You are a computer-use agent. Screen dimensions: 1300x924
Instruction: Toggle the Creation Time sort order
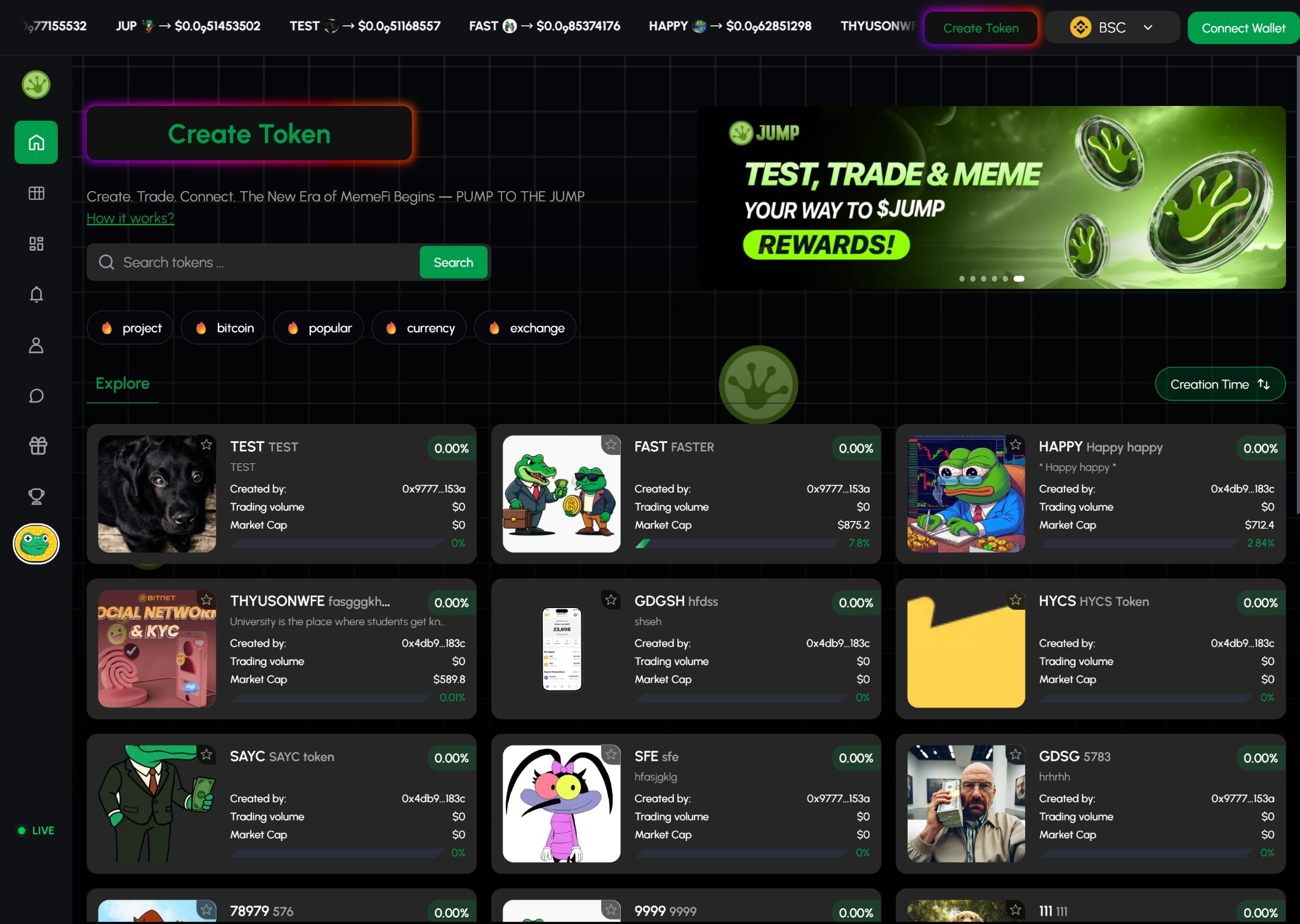click(x=1219, y=385)
